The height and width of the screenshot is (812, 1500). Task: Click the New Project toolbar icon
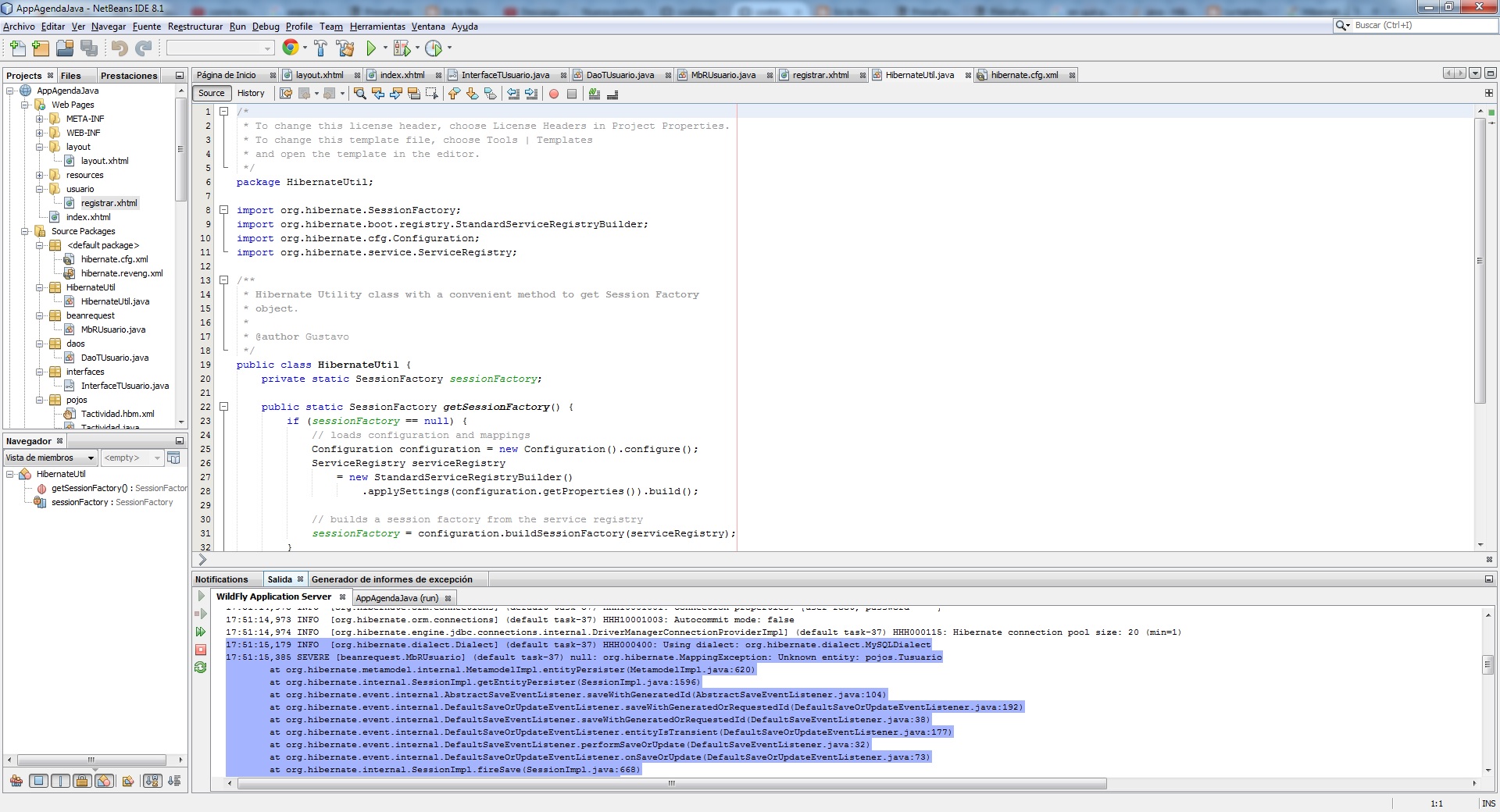41,48
